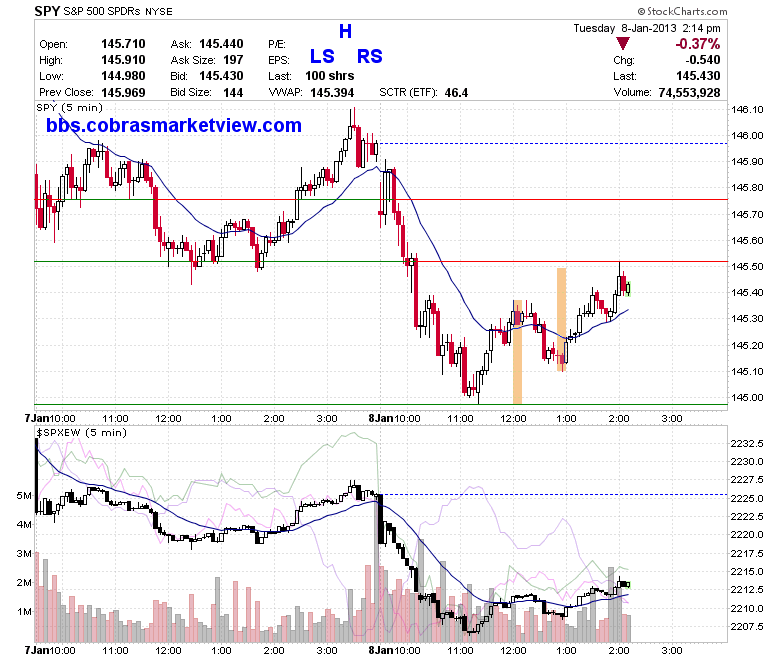The image size is (780, 659).
Task: Click the bbs.cobrasmarketview.com link text
Action: [x=174, y=125]
